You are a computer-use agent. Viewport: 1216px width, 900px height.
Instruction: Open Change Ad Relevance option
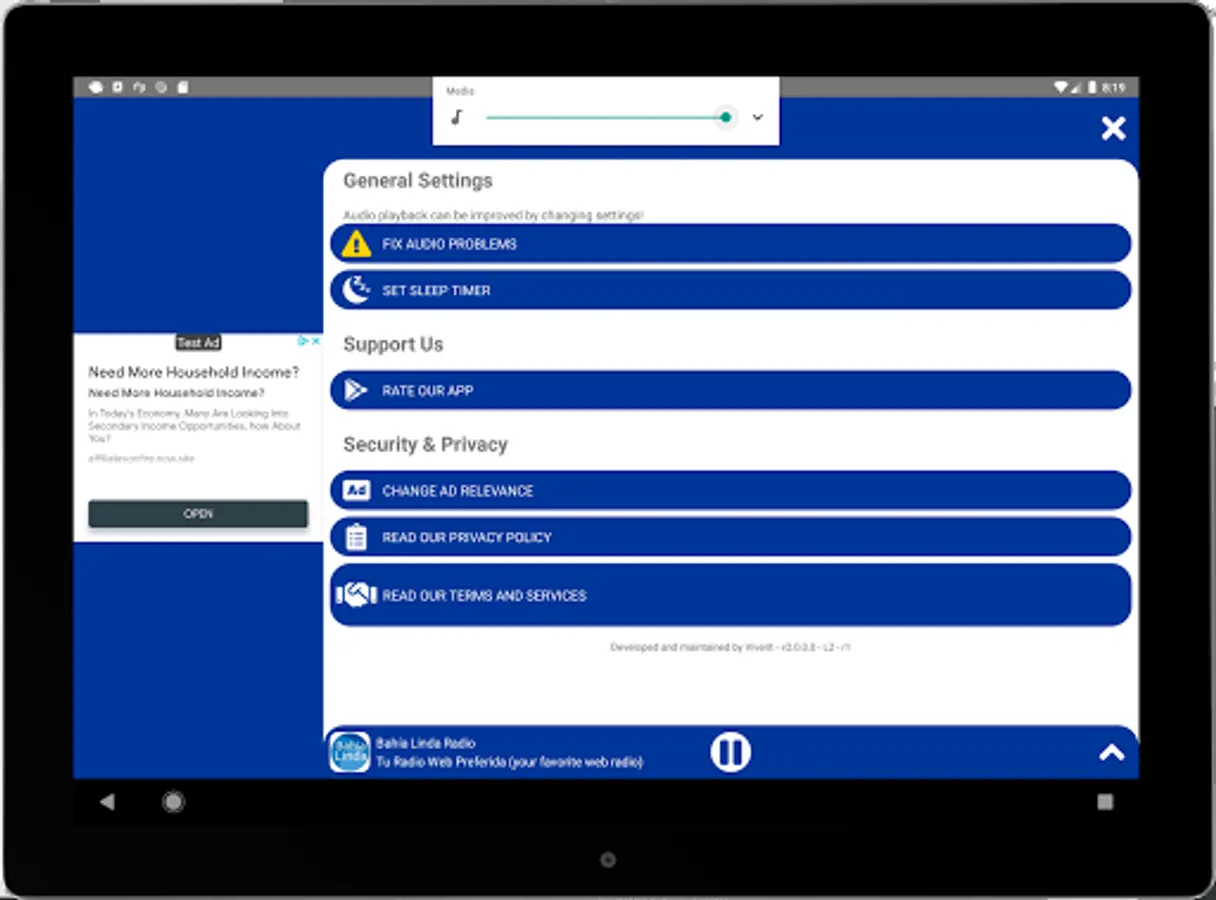pos(730,491)
